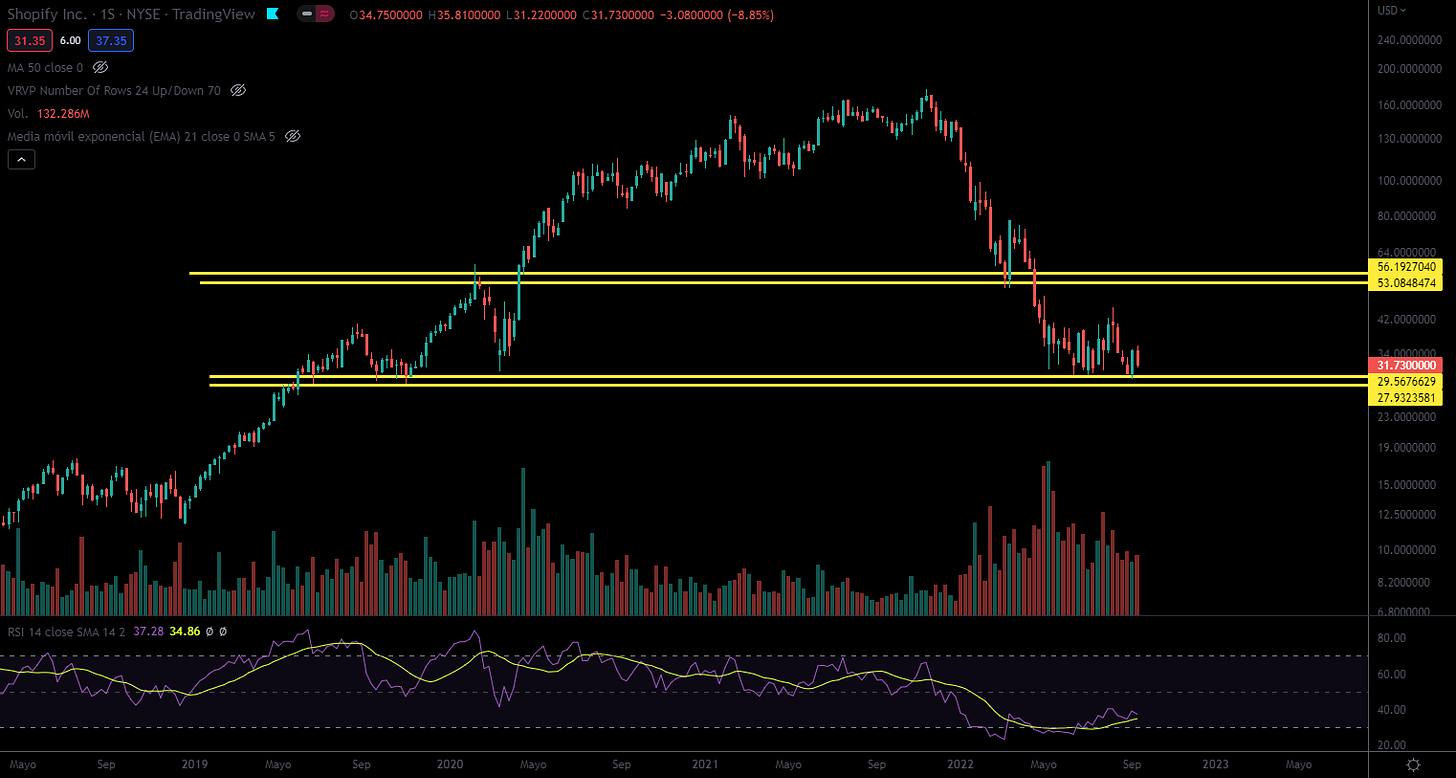
Task: Select the Vol. 132.286M legend label
Action: tap(46, 112)
